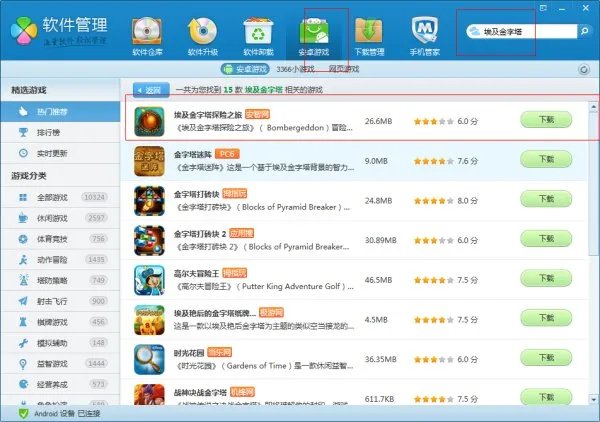Open the 金字塔迷阵 title link
600x422 pixels.
pos(193,155)
